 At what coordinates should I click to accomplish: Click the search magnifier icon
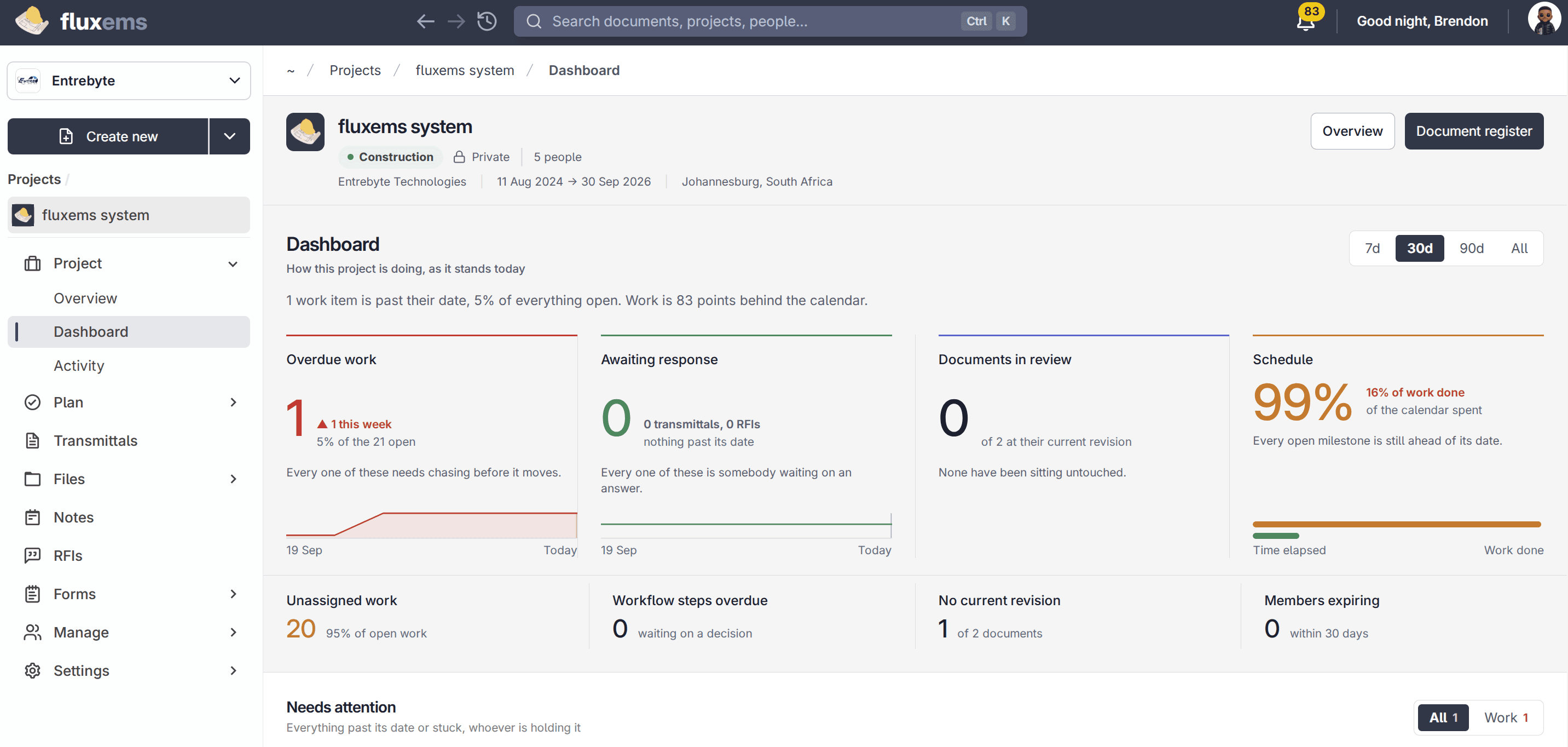534,21
